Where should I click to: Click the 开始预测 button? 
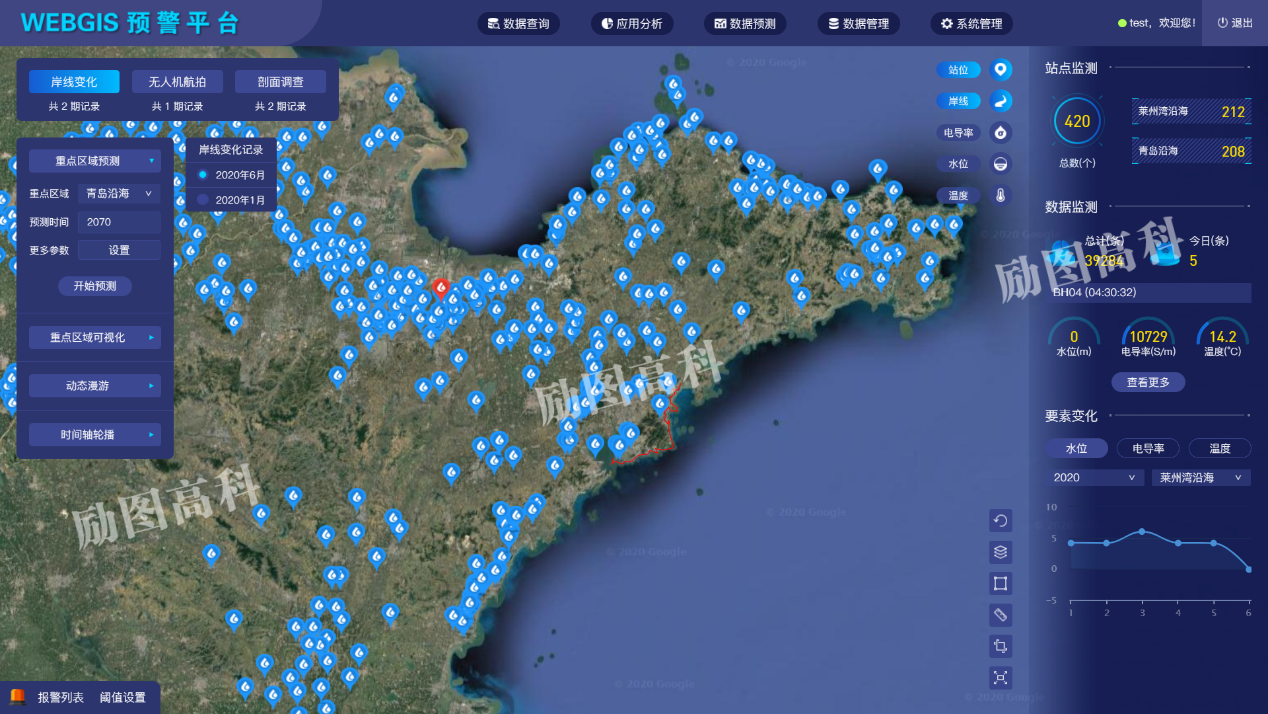94,286
